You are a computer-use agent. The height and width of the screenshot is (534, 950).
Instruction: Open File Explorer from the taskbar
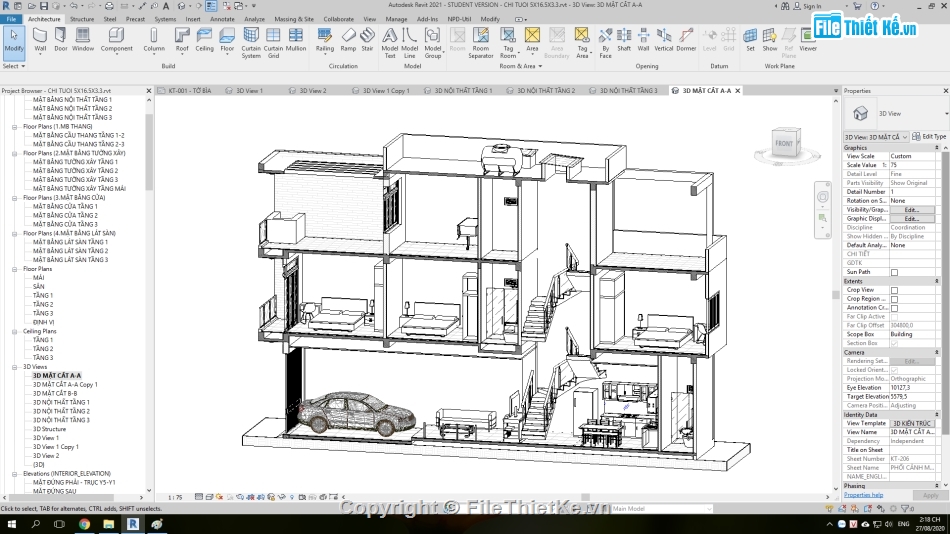point(108,524)
